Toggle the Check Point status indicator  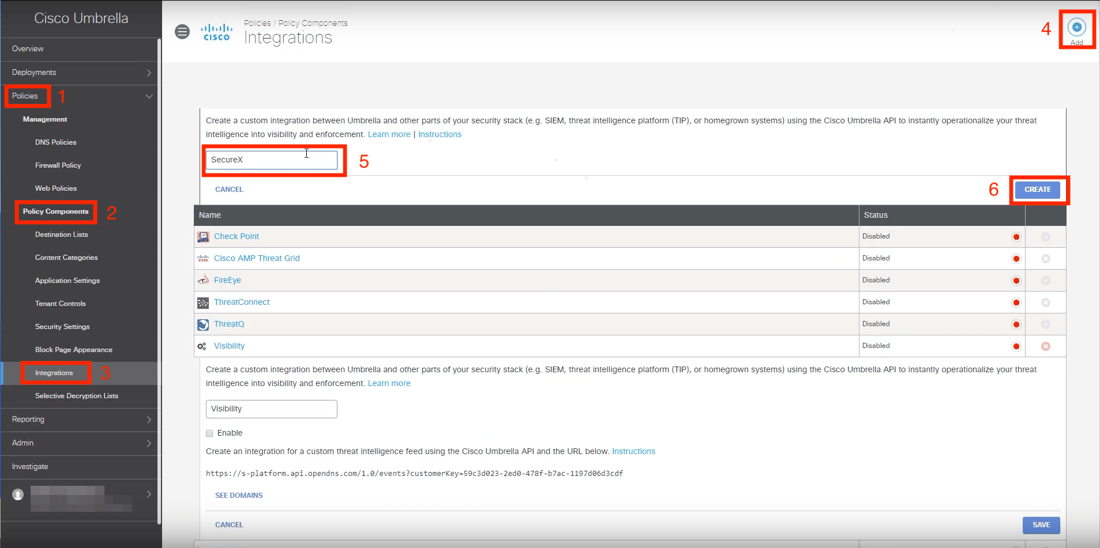(x=1015, y=237)
